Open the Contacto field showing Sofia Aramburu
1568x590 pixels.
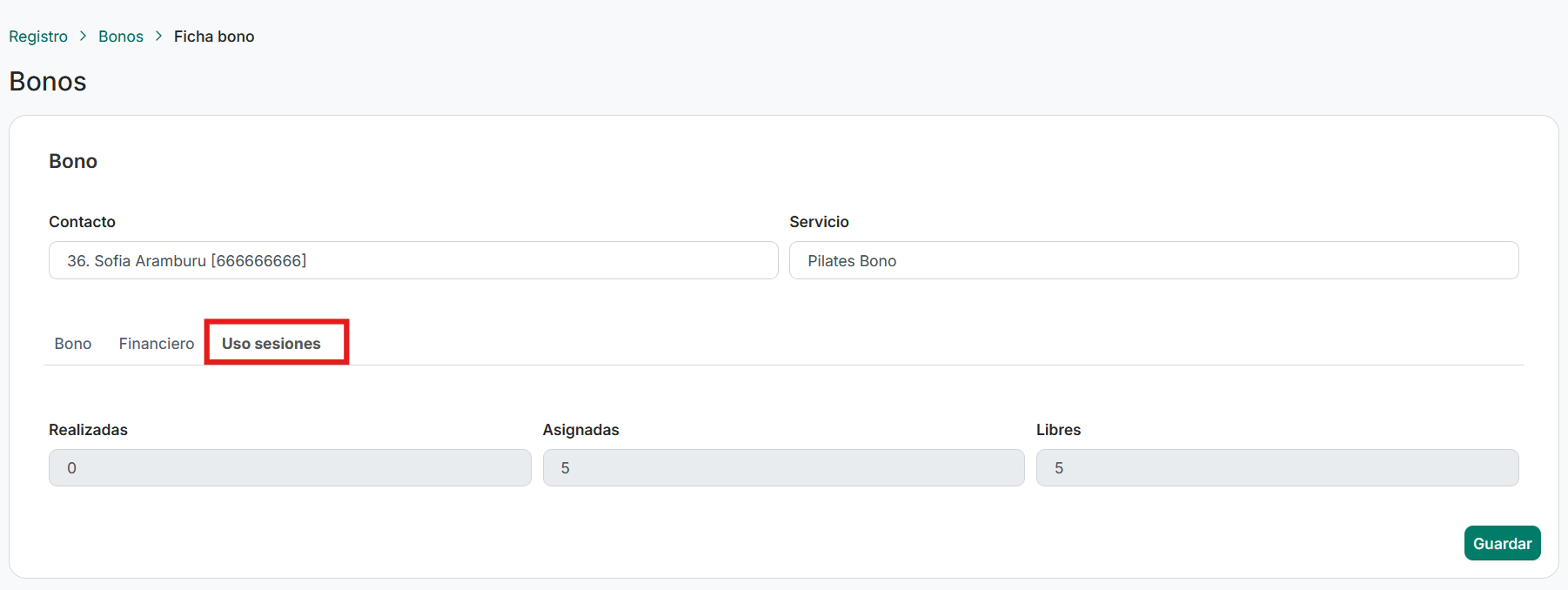pyautogui.click(x=413, y=260)
